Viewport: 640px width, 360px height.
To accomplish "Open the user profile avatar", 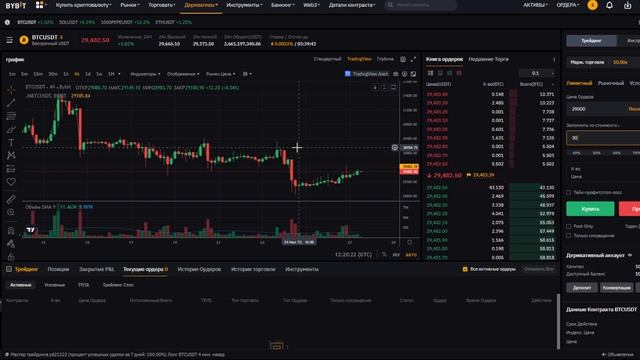I will point(592,5).
